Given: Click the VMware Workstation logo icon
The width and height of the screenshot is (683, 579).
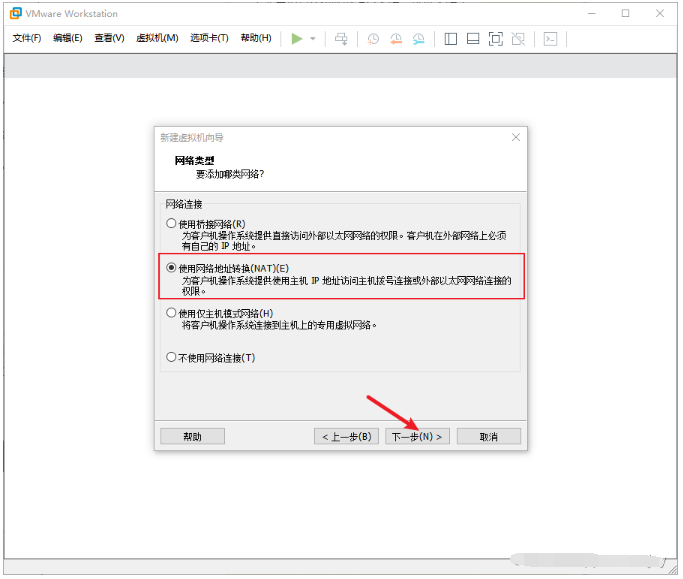Looking at the screenshot, I should (x=16, y=13).
